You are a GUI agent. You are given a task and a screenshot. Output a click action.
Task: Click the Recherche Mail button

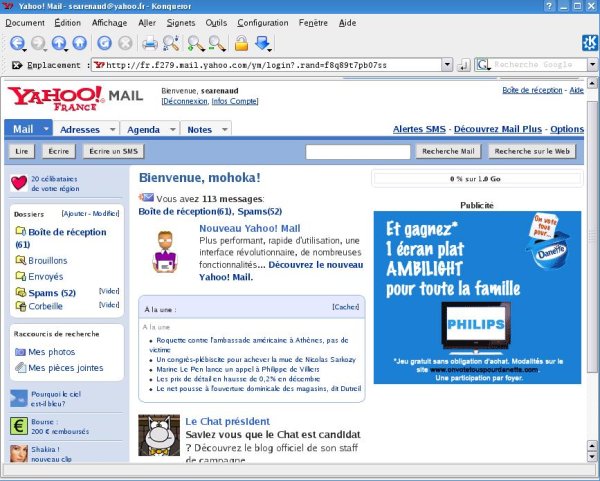(x=448, y=151)
